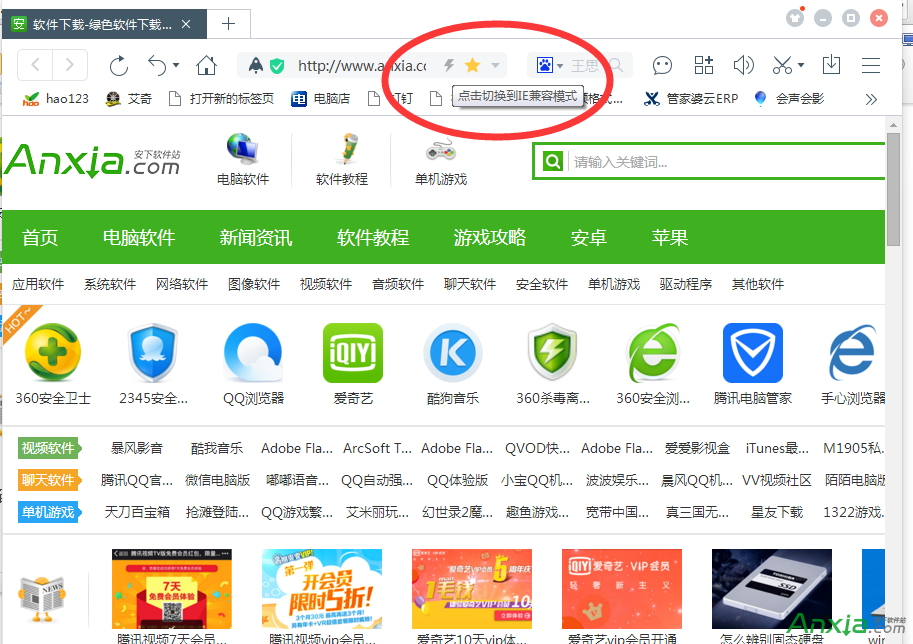Screen dimensions: 913x644
Task: Open the 图像软件 subcategory
Action: click(254, 284)
